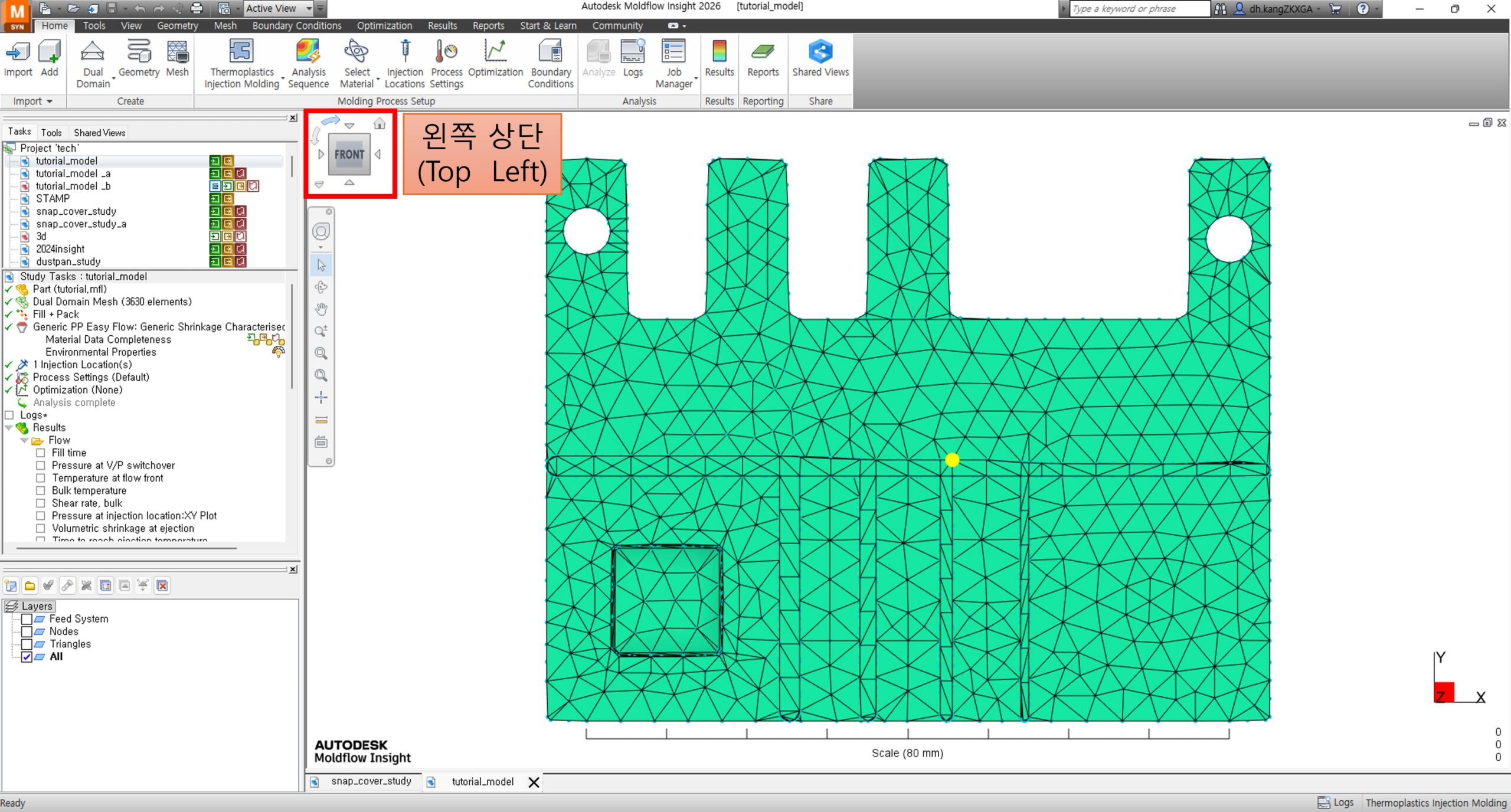Viewport: 1511px width, 812px height.
Task: Check Temperature at flow front result
Action: pos(41,478)
